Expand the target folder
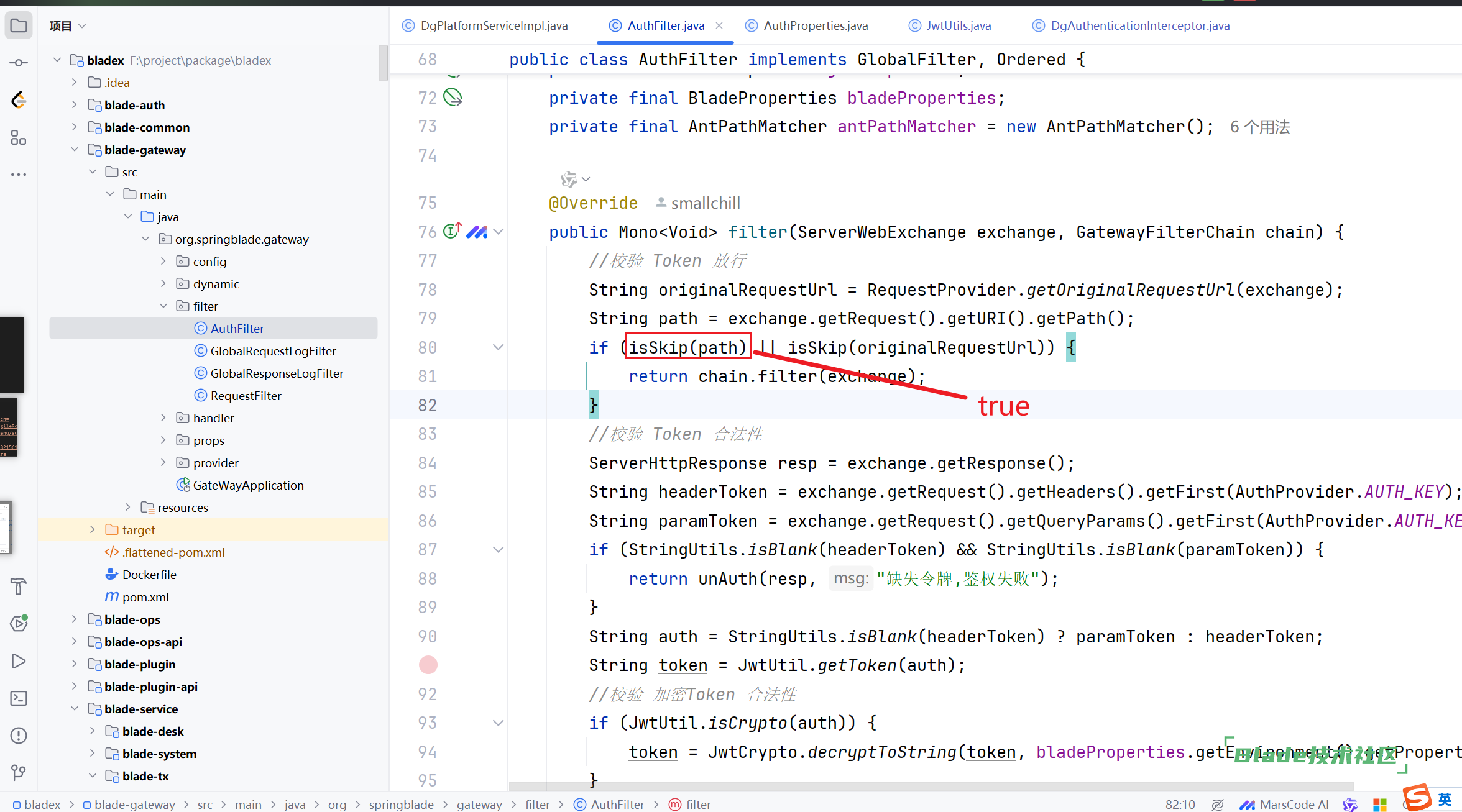The height and width of the screenshot is (812, 1462). [93, 530]
